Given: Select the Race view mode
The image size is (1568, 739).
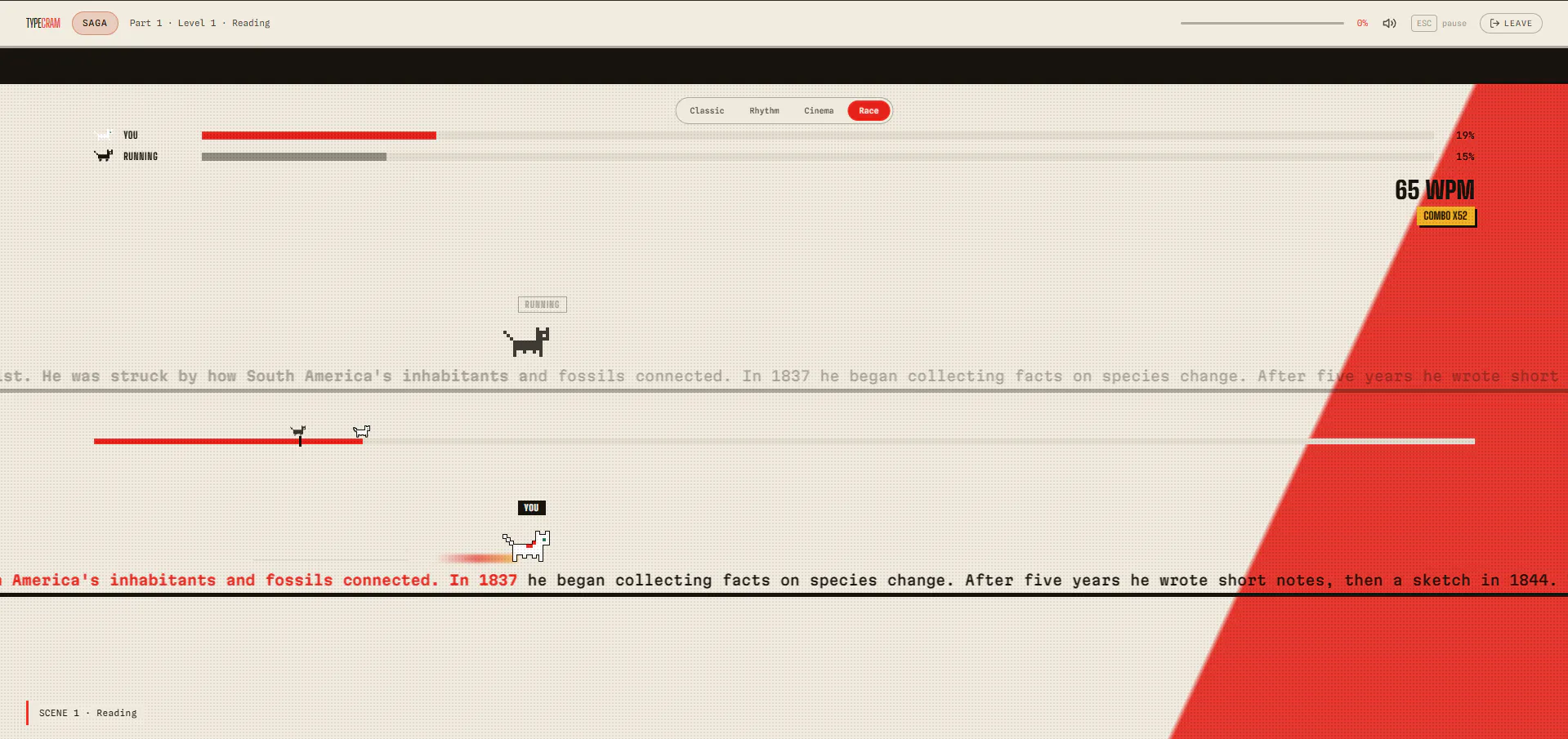Looking at the screenshot, I should coord(869,110).
